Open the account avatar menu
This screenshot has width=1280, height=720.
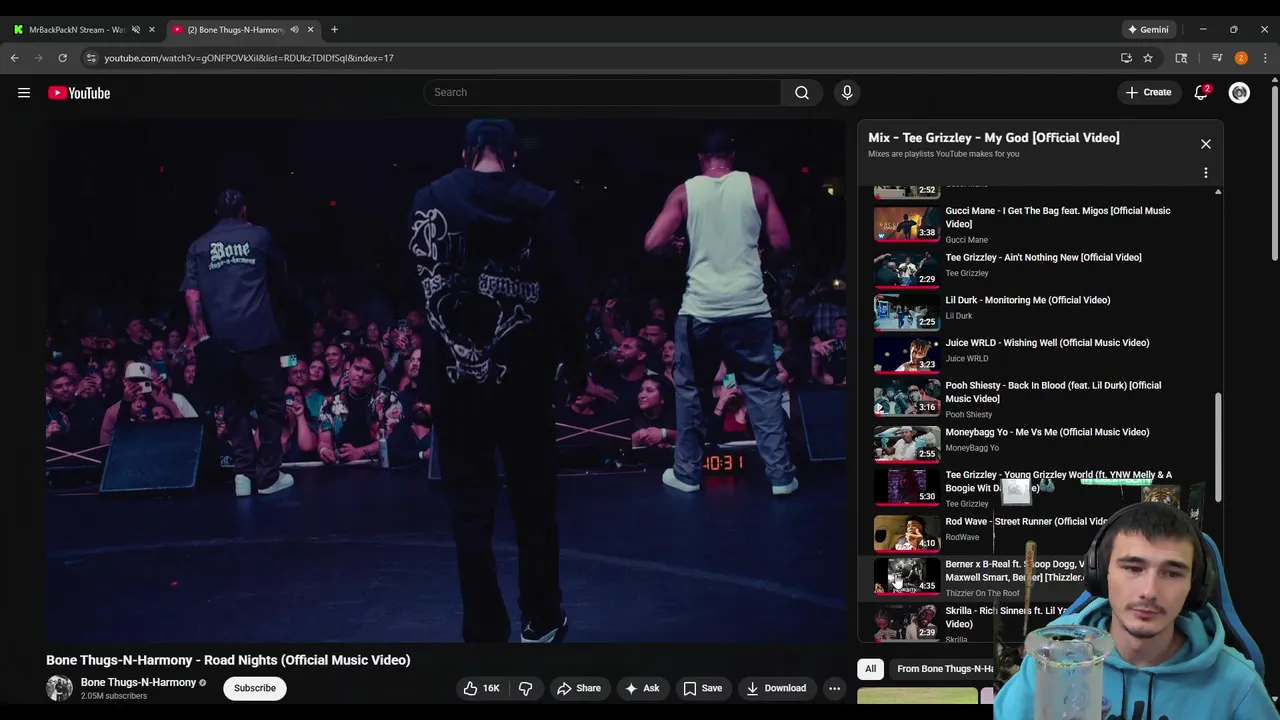[1239, 93]
